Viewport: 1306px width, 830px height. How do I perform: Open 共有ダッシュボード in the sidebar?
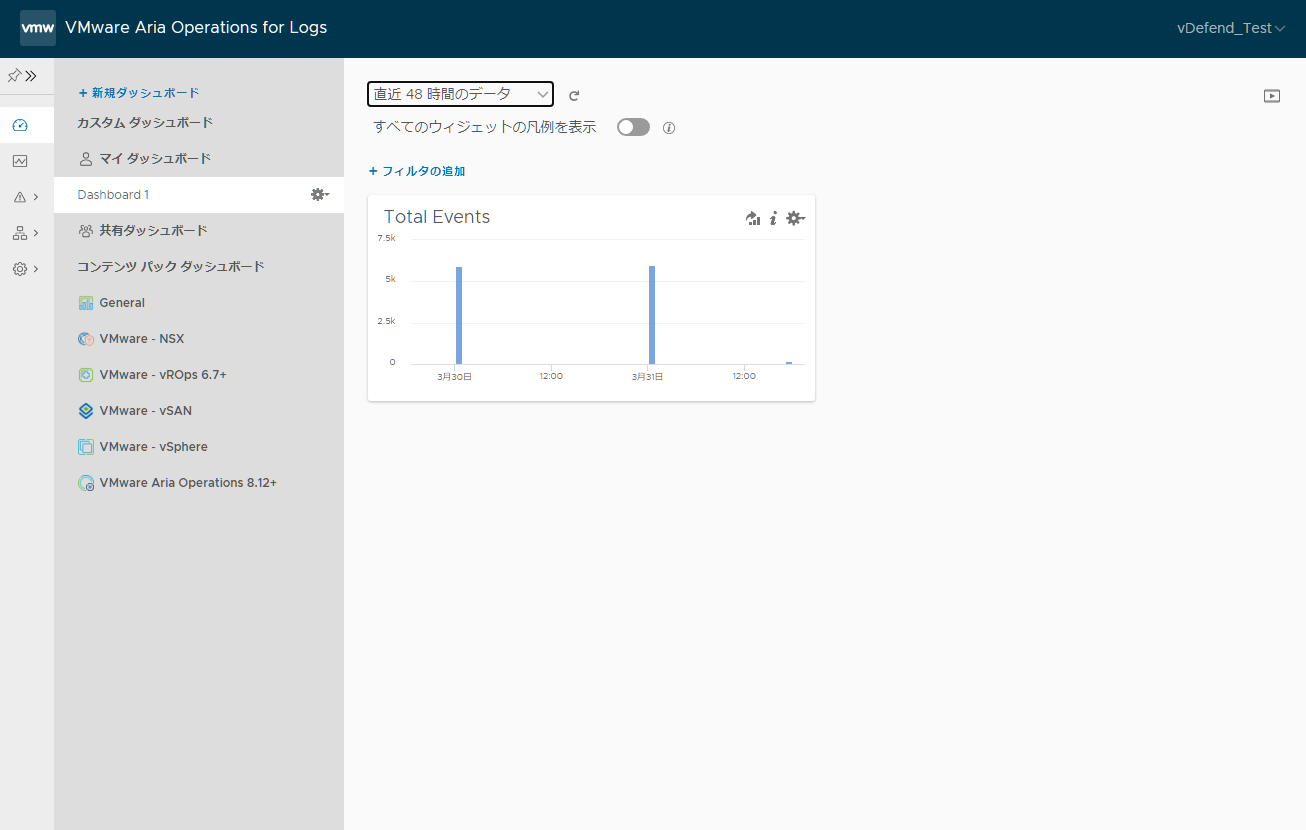point(153,231)
